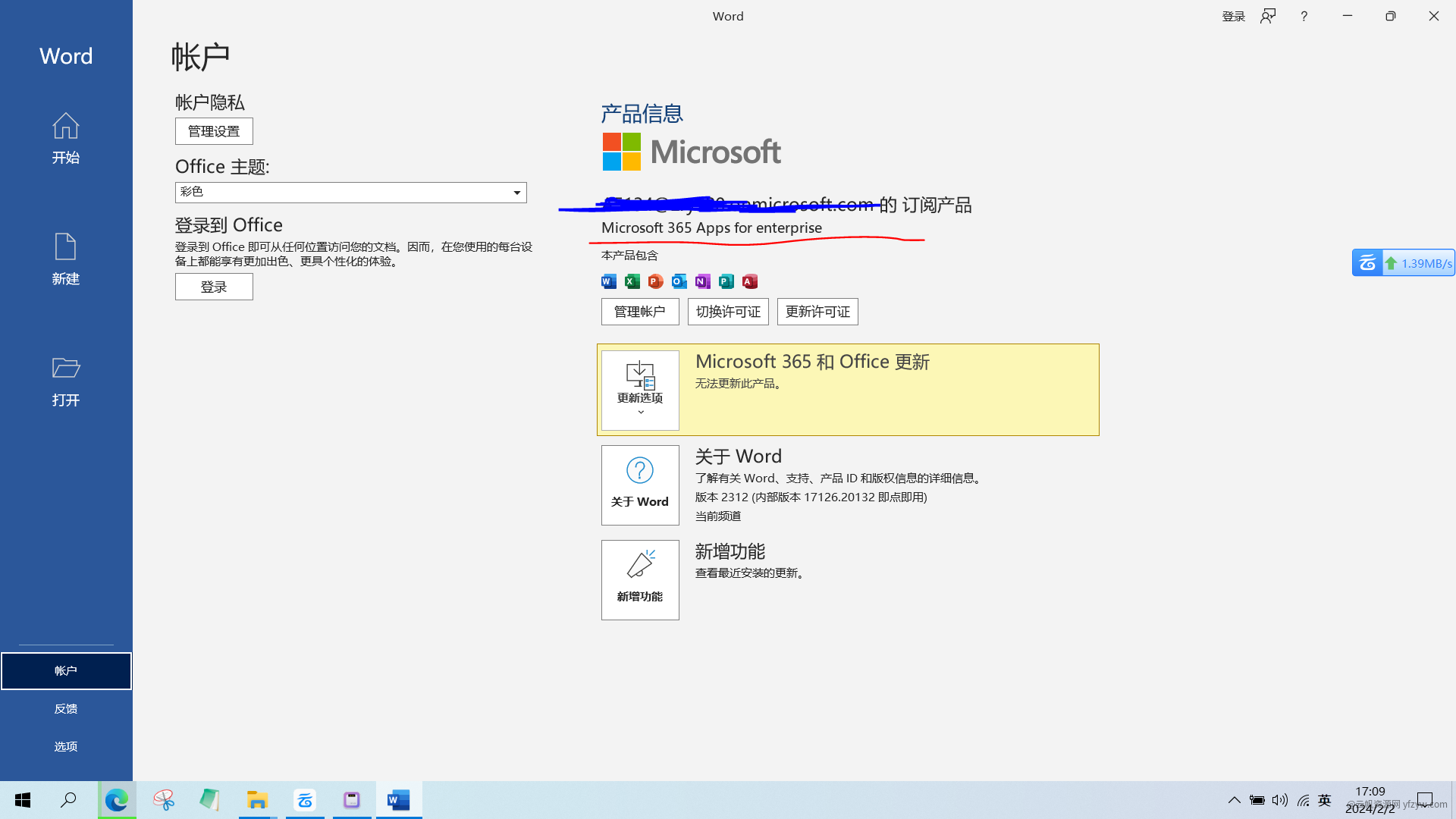Open the Office update settings panel
Viewport: 1456px width, 819px height.
click(x=640, y=389)
